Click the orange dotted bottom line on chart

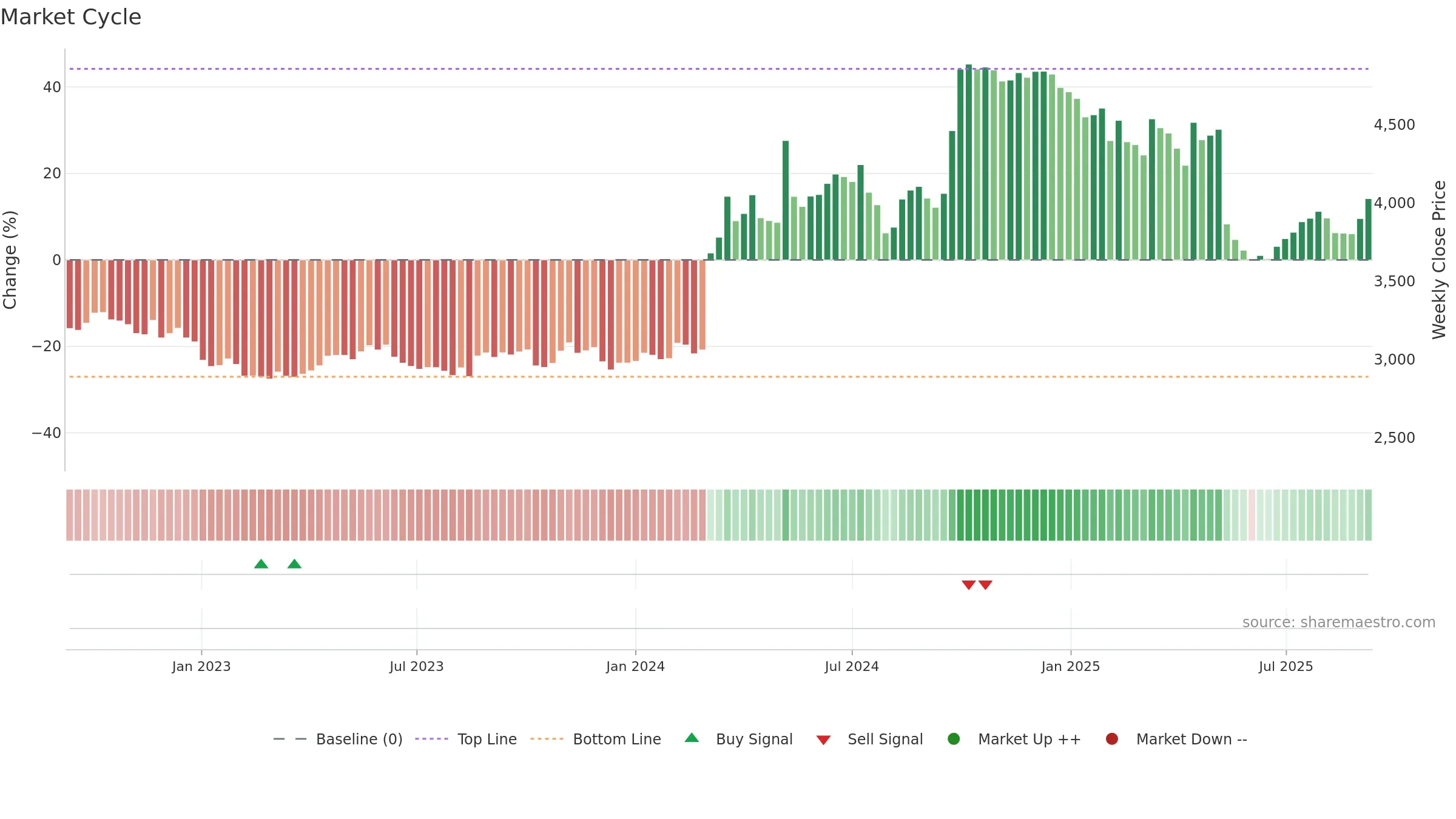(x=719, y=377)
